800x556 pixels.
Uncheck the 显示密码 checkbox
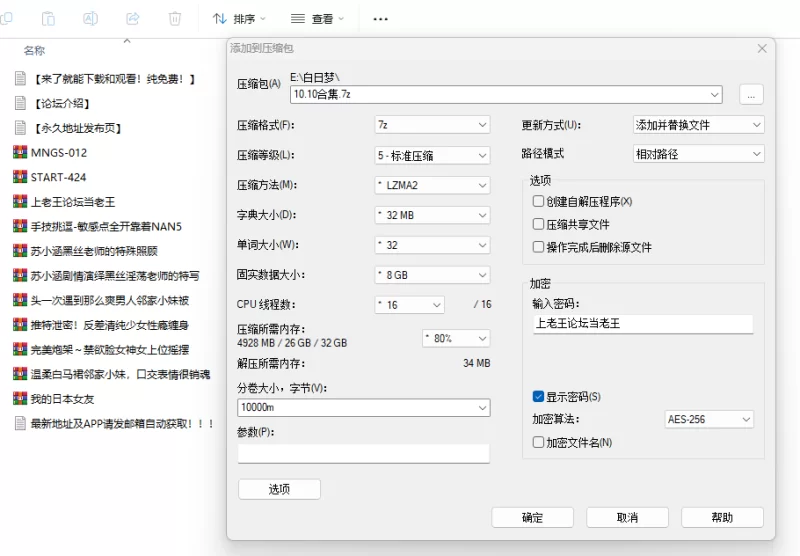click(x=539, y=397)
